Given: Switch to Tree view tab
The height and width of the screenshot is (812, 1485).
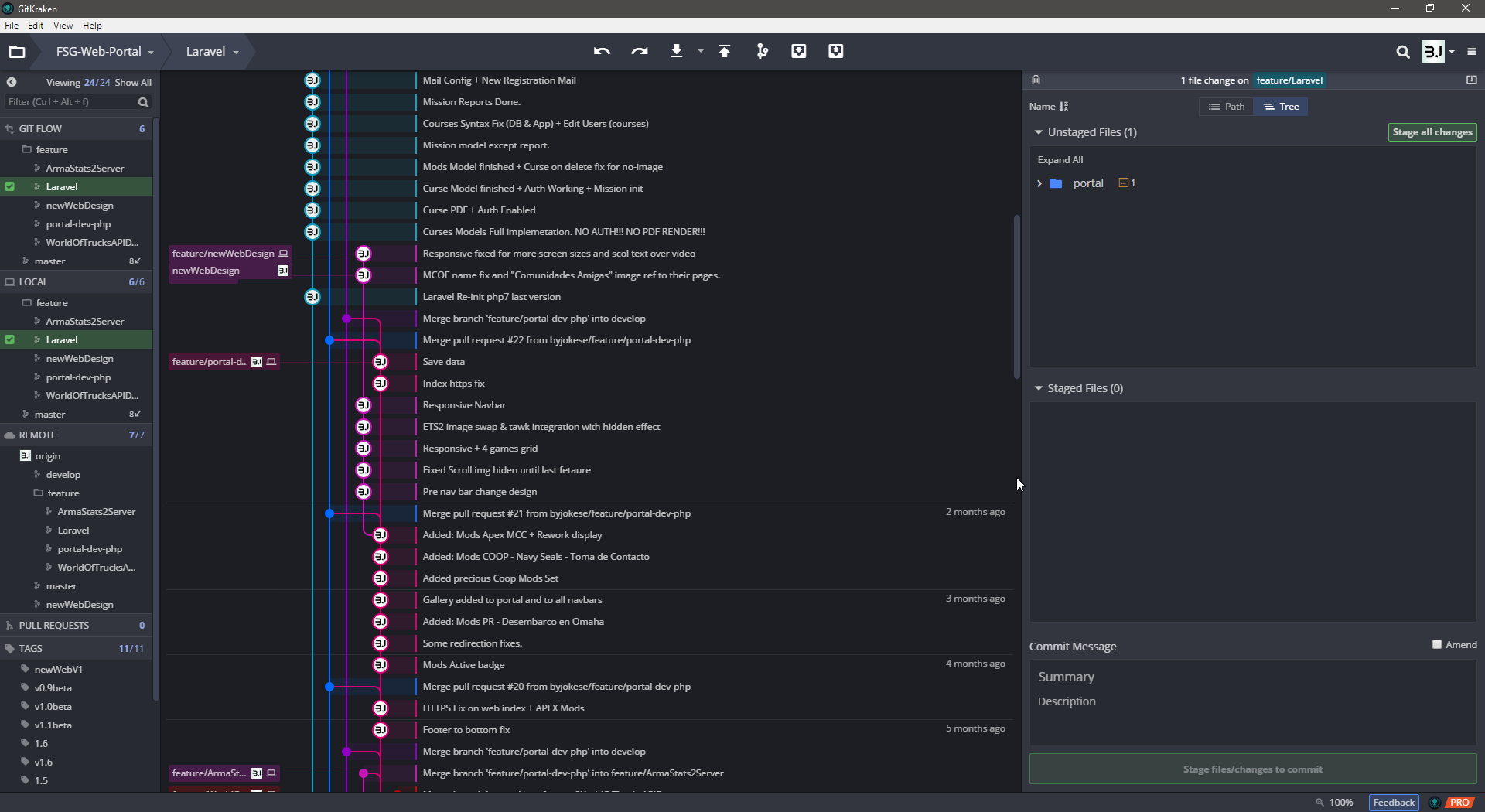Looking at the screenshot, I should 1281,107.
